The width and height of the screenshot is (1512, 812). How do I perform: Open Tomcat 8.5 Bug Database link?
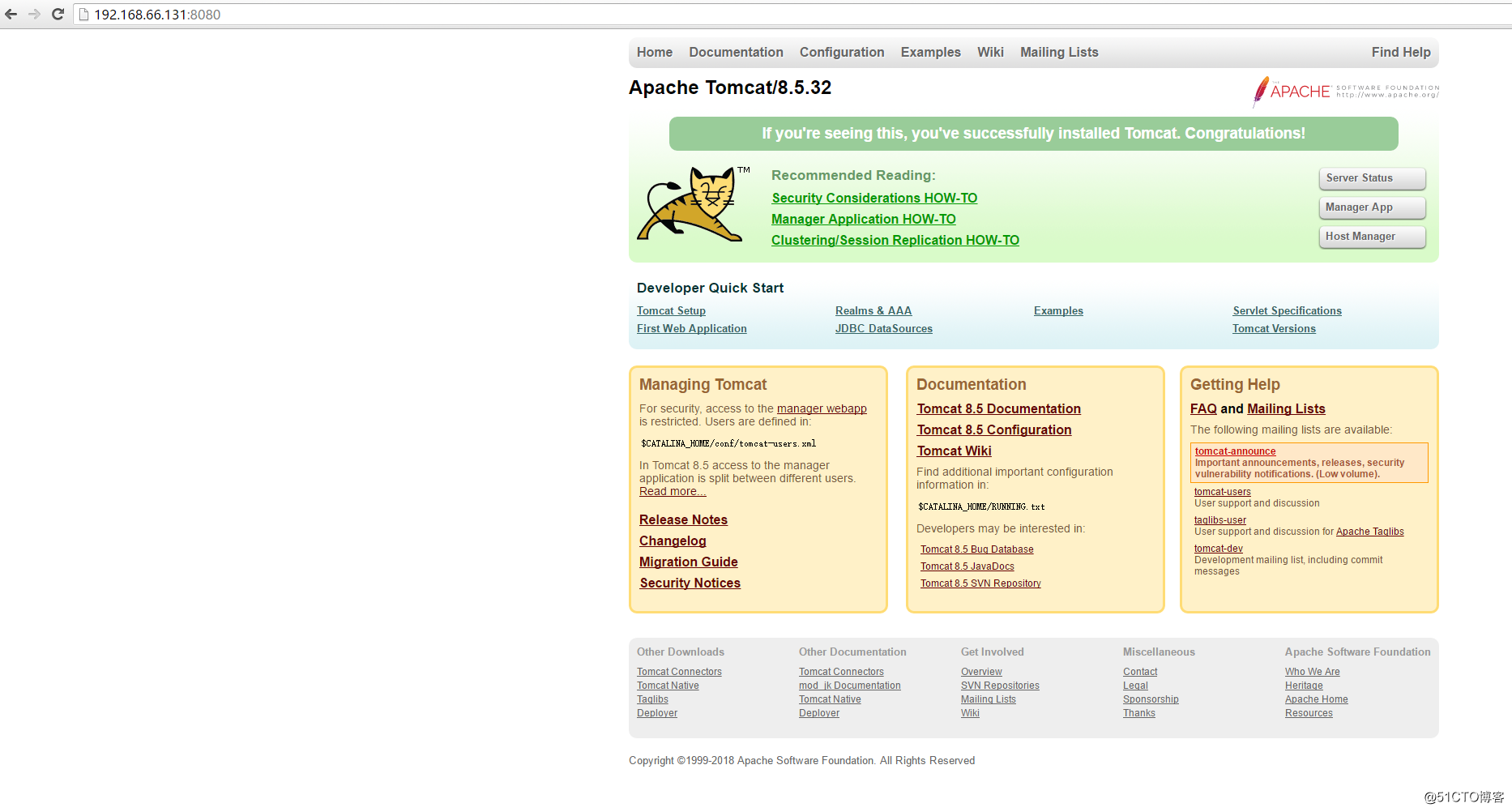point(977,549)
